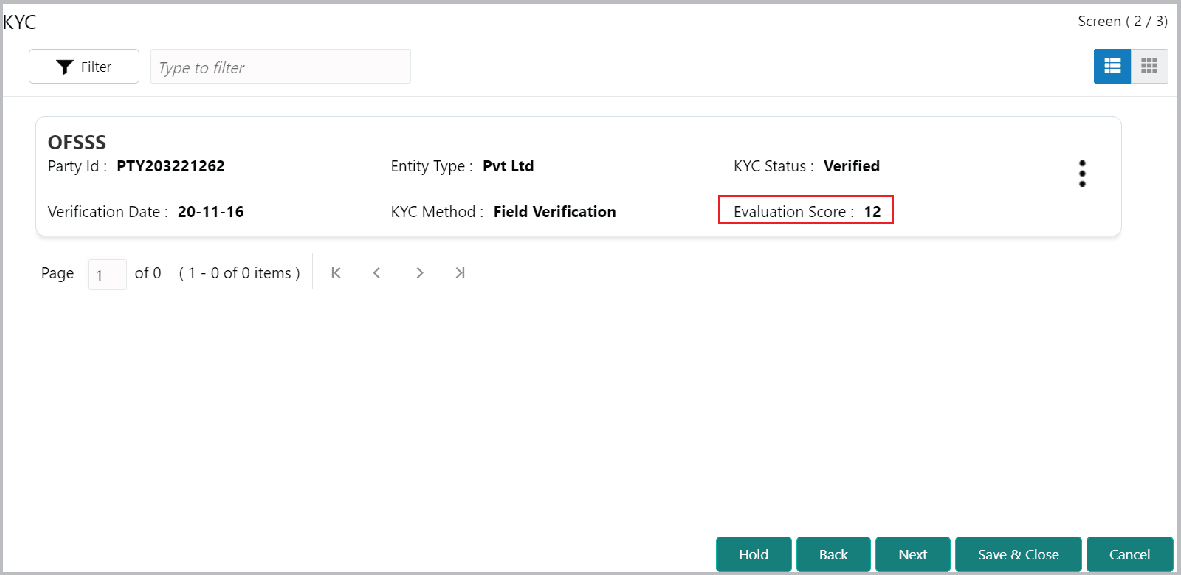Click the '( 1 - 0 of 0 items )' text
The width and height of the screenshot is (1181, 575).
(x=240, y=274)
